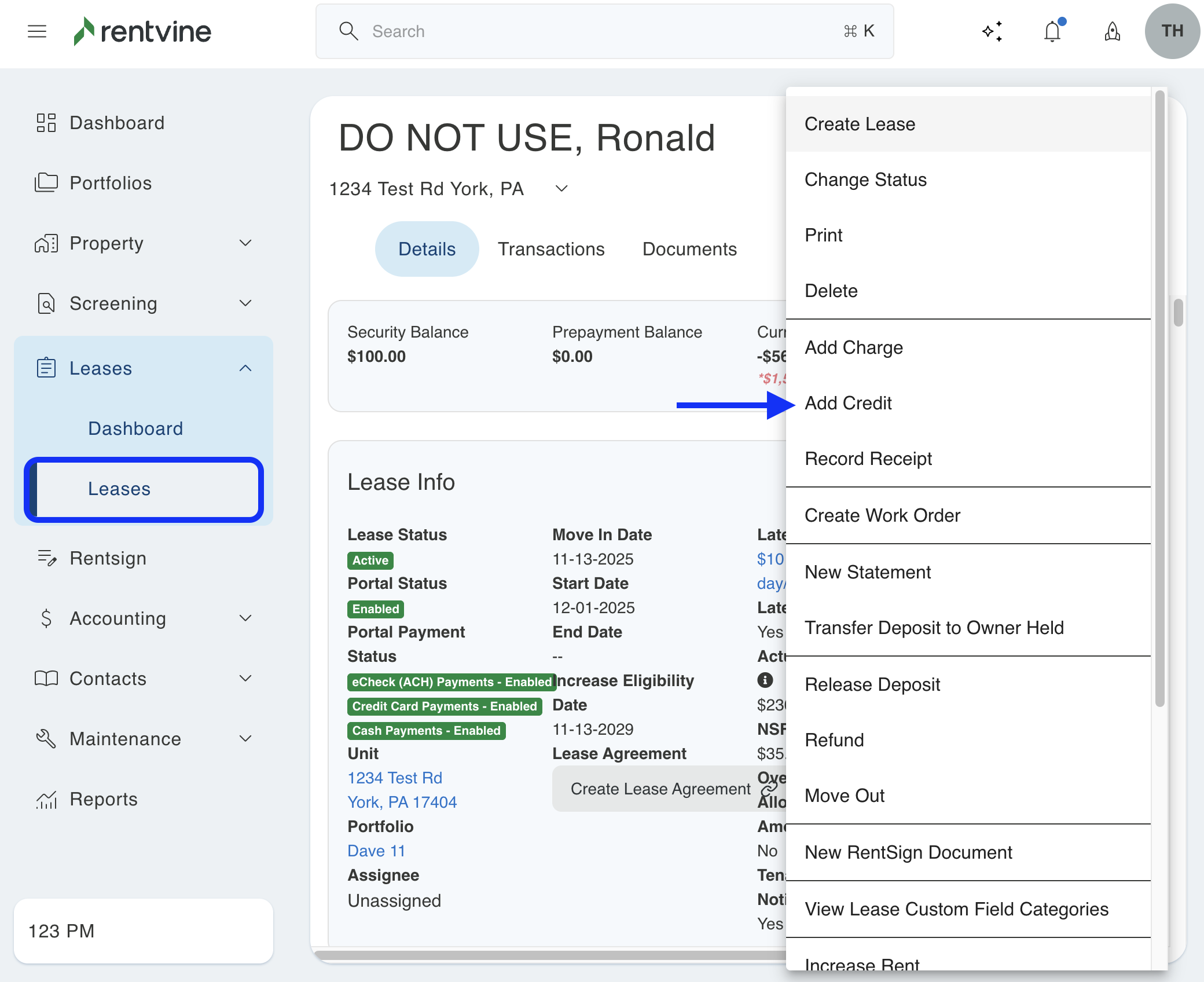Collapse the Leases sidebar section
This screenshot has width=1204, height=982.
245,368
